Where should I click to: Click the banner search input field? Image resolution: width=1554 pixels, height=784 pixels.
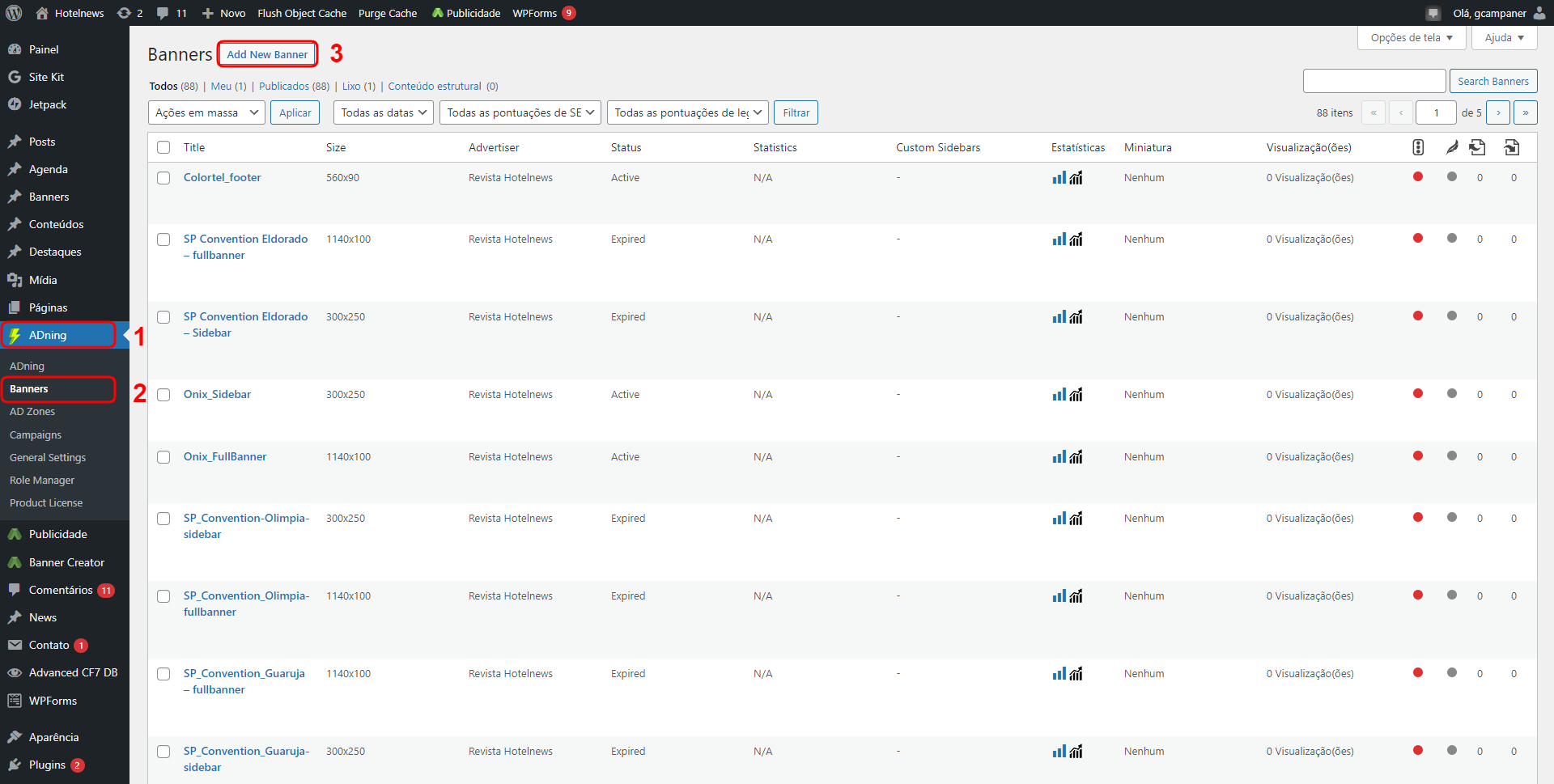coord(1374,81)
